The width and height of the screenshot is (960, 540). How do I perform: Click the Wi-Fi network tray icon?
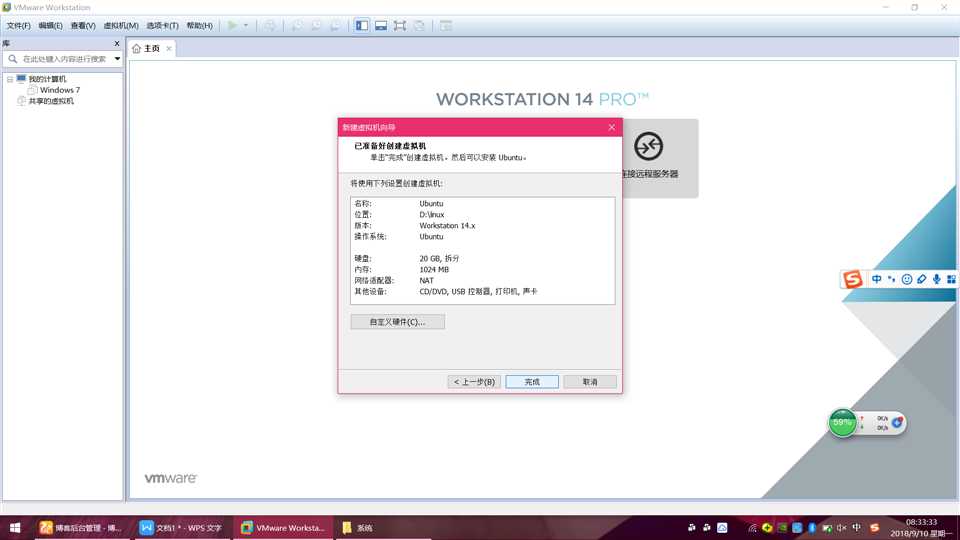click(x=752, y=528)
